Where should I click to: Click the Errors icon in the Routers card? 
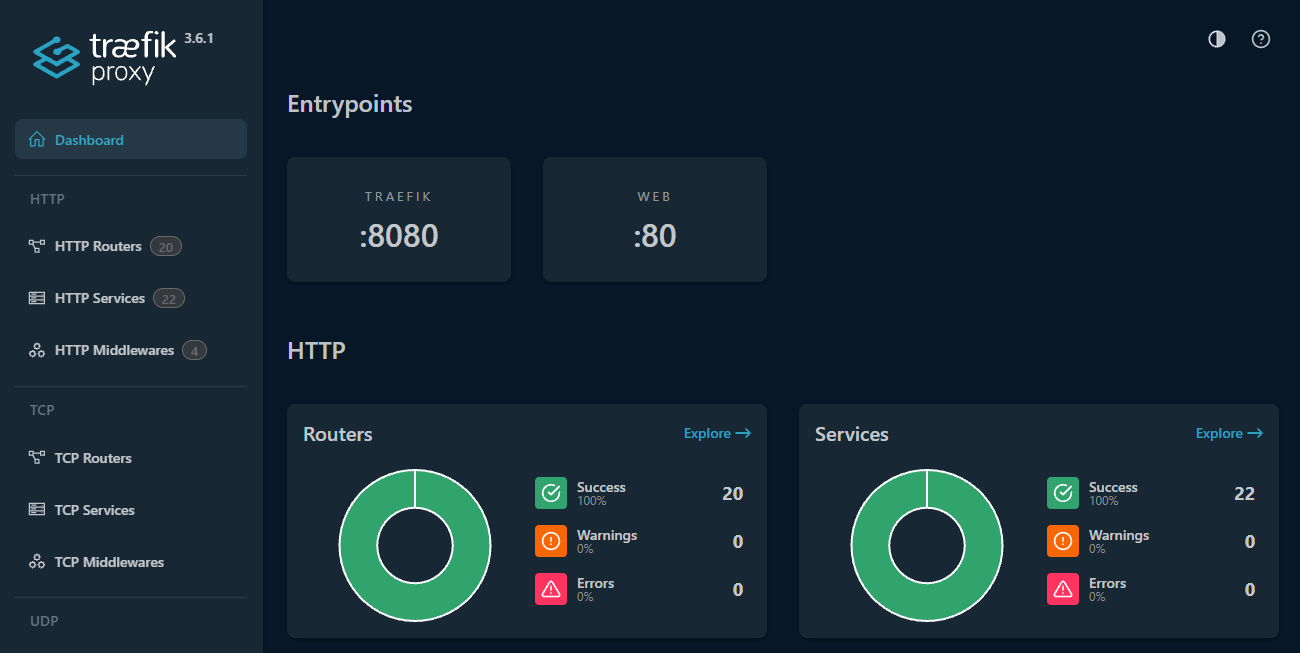coord(551,589)
